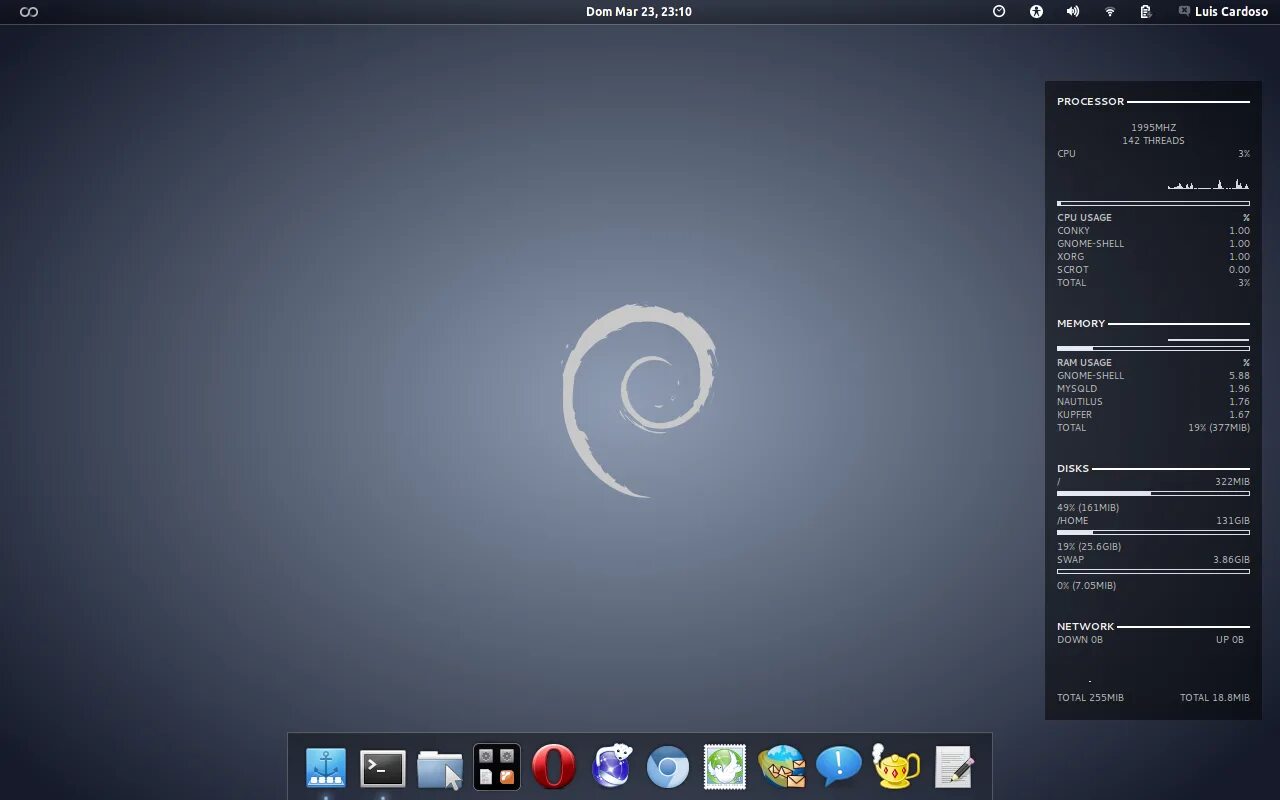This screenshot has width=1280, height=800.
Task: Click the MYSQLD memory row
Action: point(1153,389)
